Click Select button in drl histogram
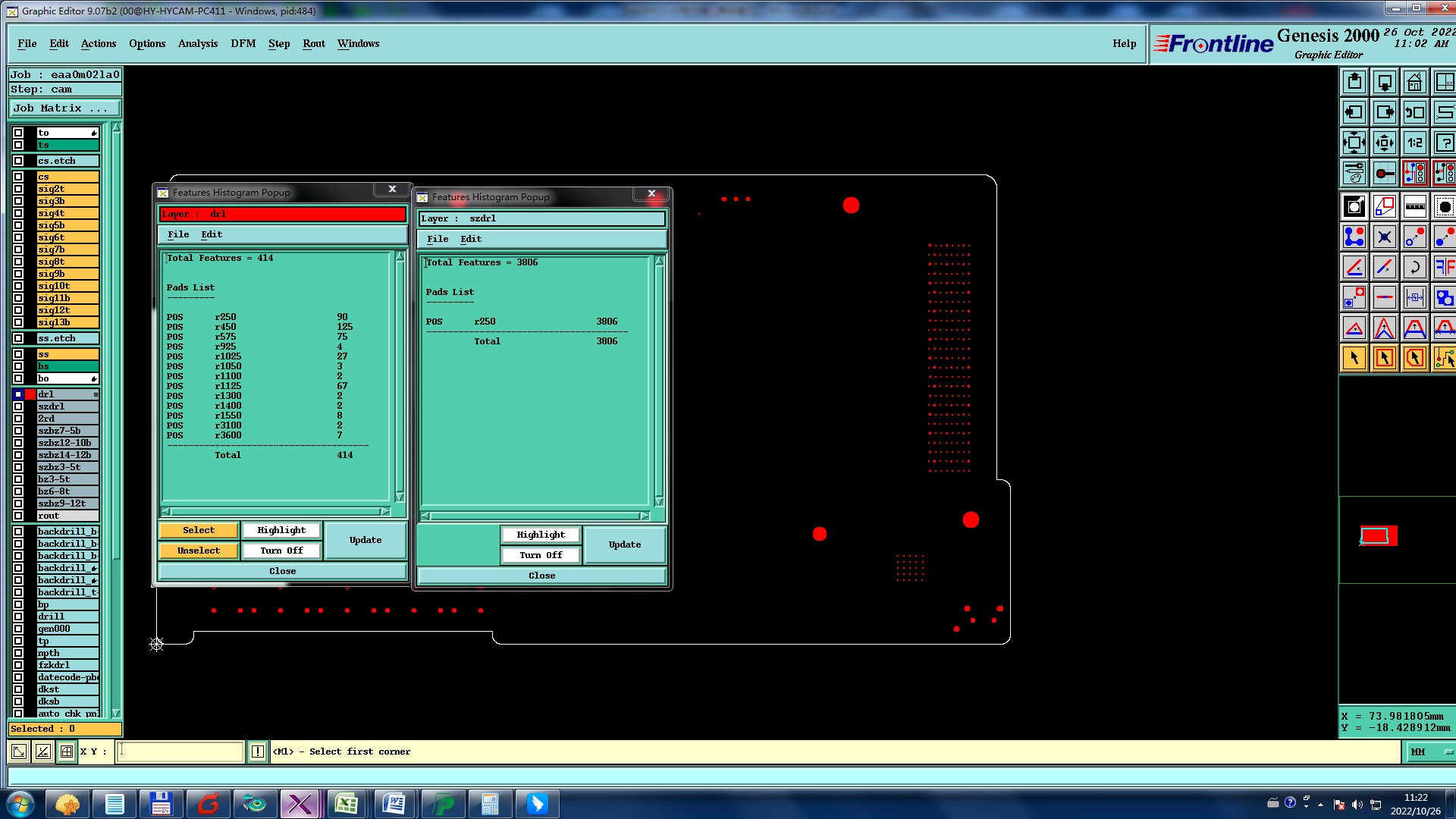This screenshot has width=1456, height=819. (x=198, y=530)
